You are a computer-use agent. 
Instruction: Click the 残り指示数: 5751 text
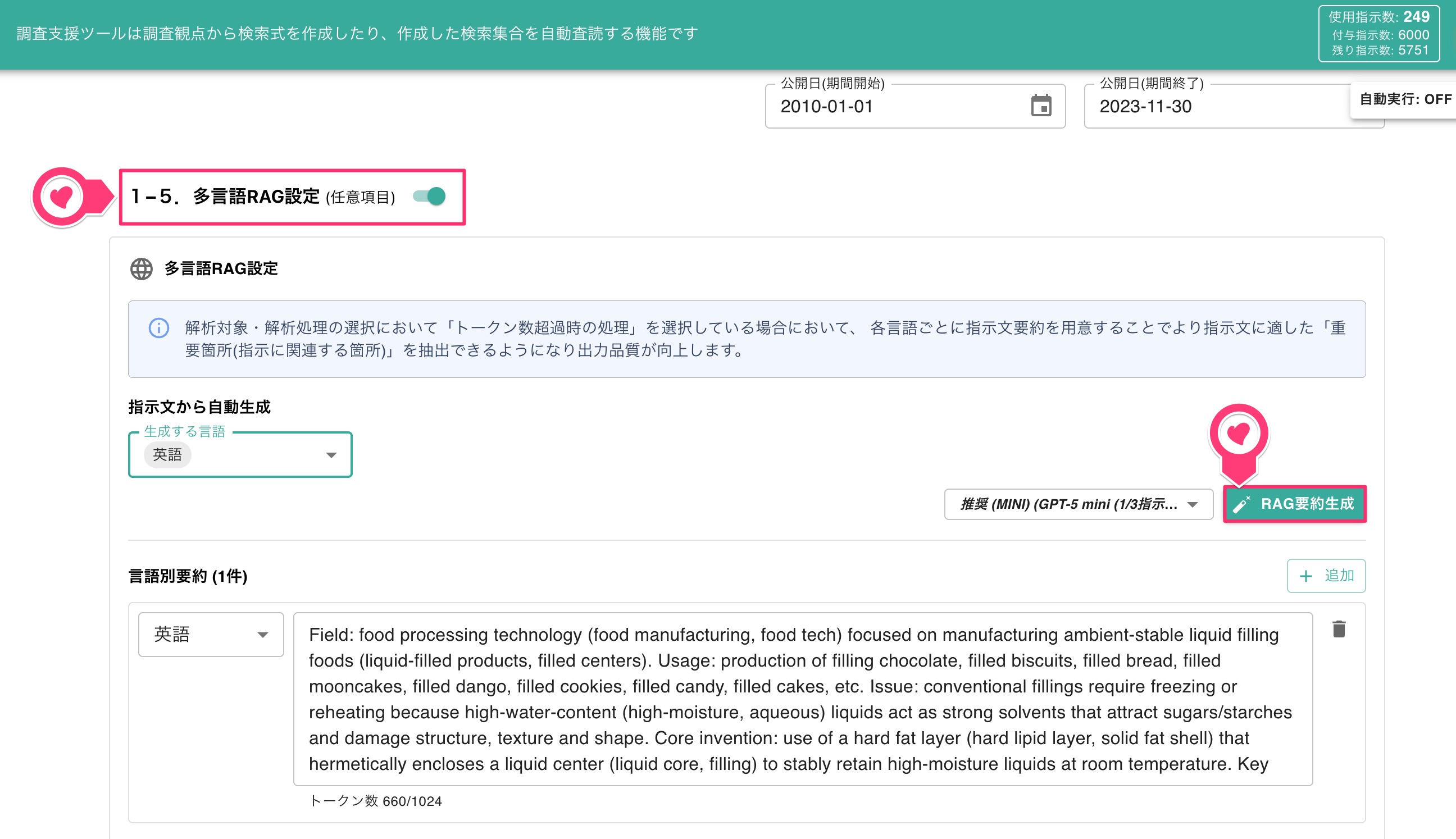(x=1381, y=50)
